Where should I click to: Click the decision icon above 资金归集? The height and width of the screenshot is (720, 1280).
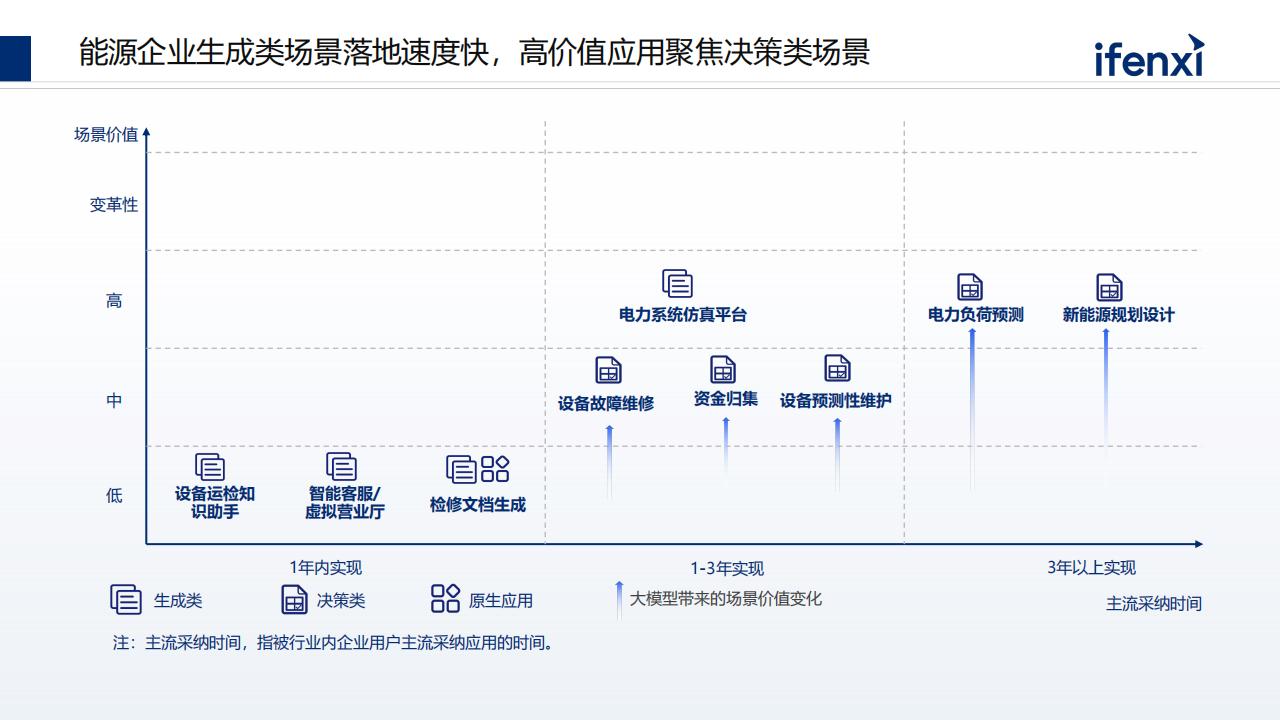723,369
